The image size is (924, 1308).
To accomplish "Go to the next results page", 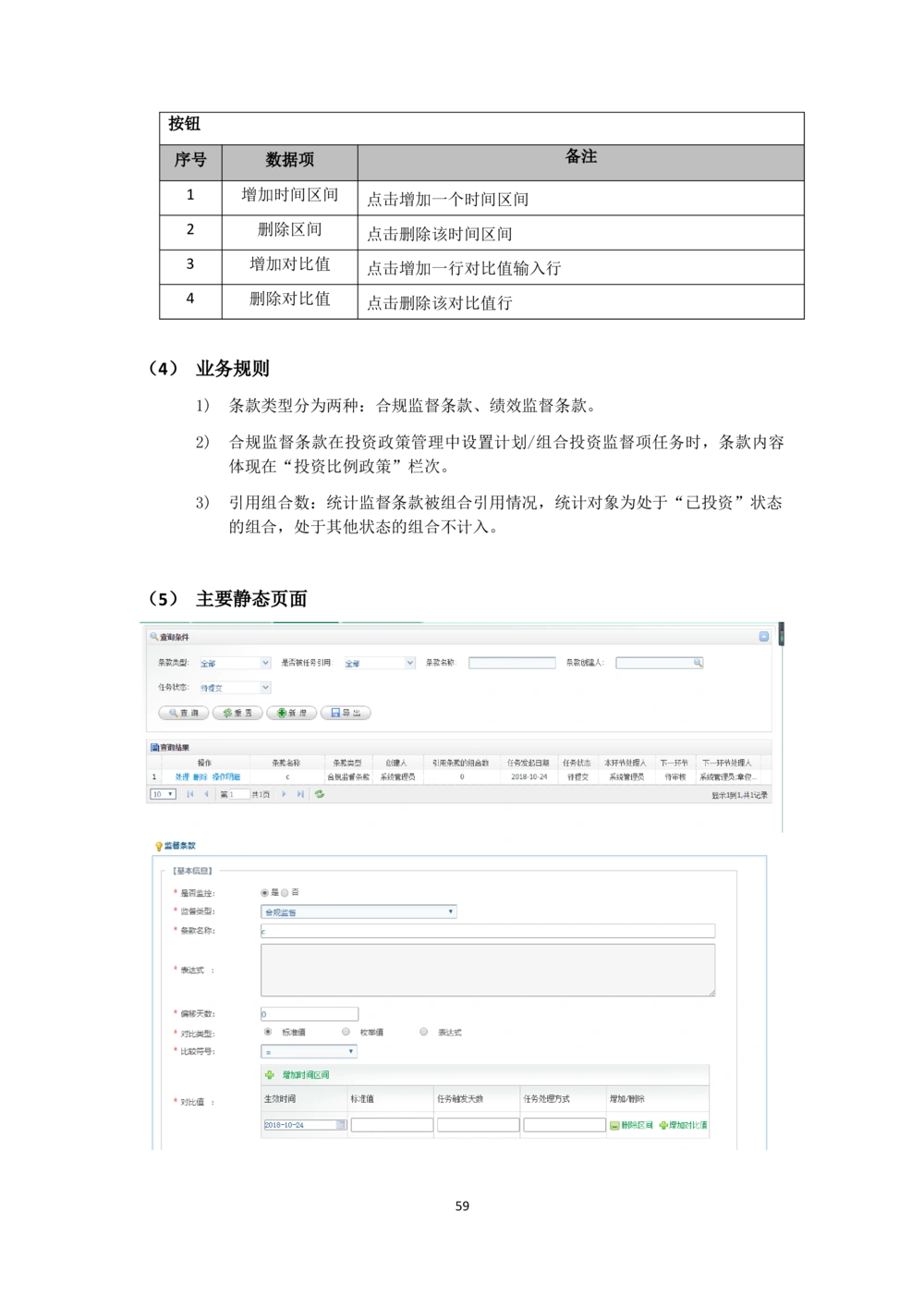I will pyautogui.click(x=284, y=794).
